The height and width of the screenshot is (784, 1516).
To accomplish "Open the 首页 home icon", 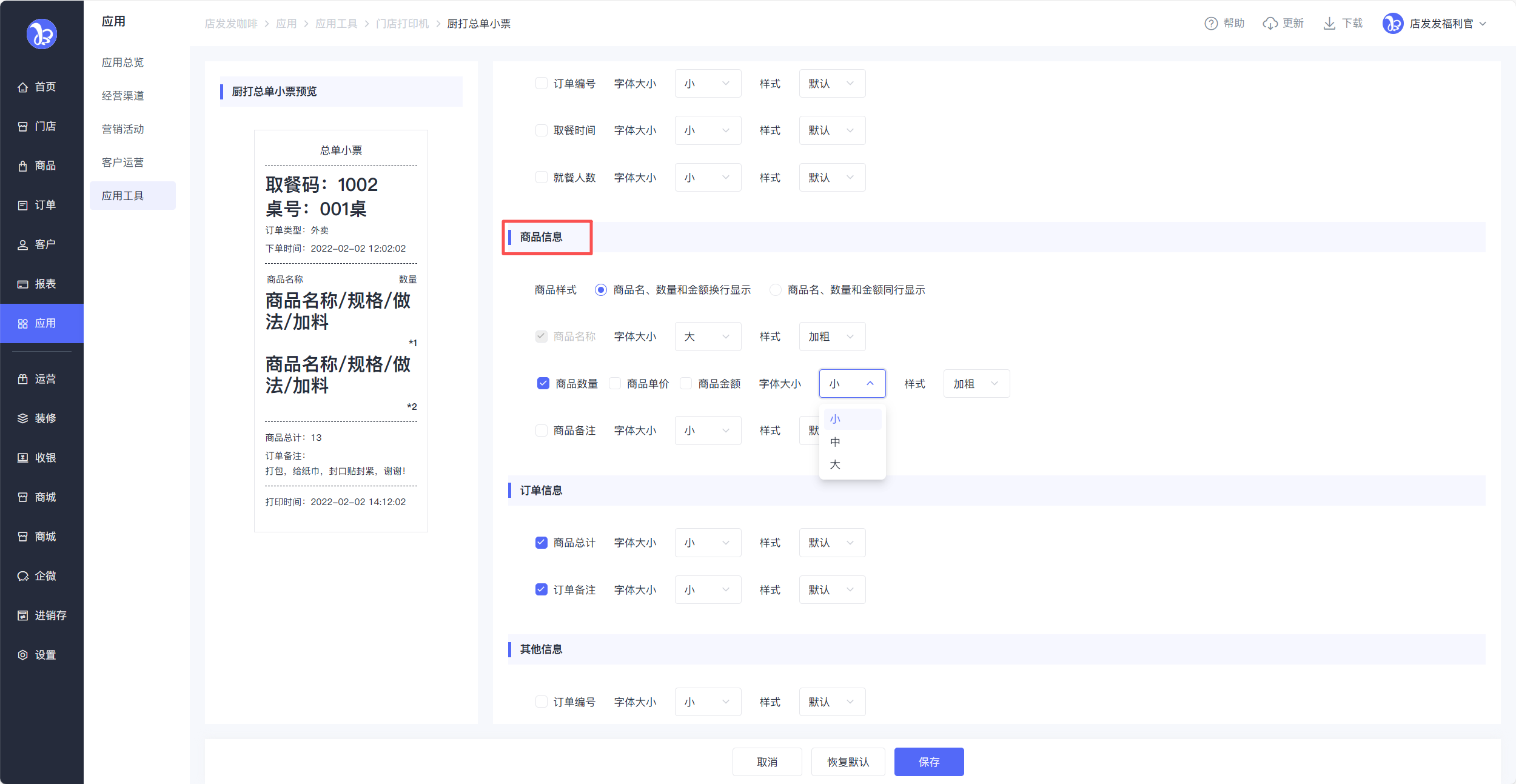I will (x=23, y=87).
